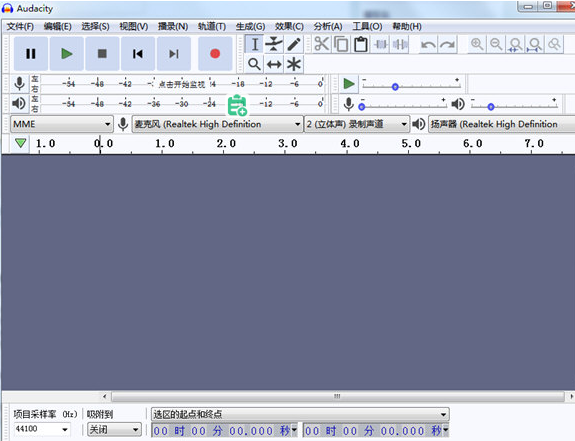Click the scrollbar left arrow

(x=105, y=396)
